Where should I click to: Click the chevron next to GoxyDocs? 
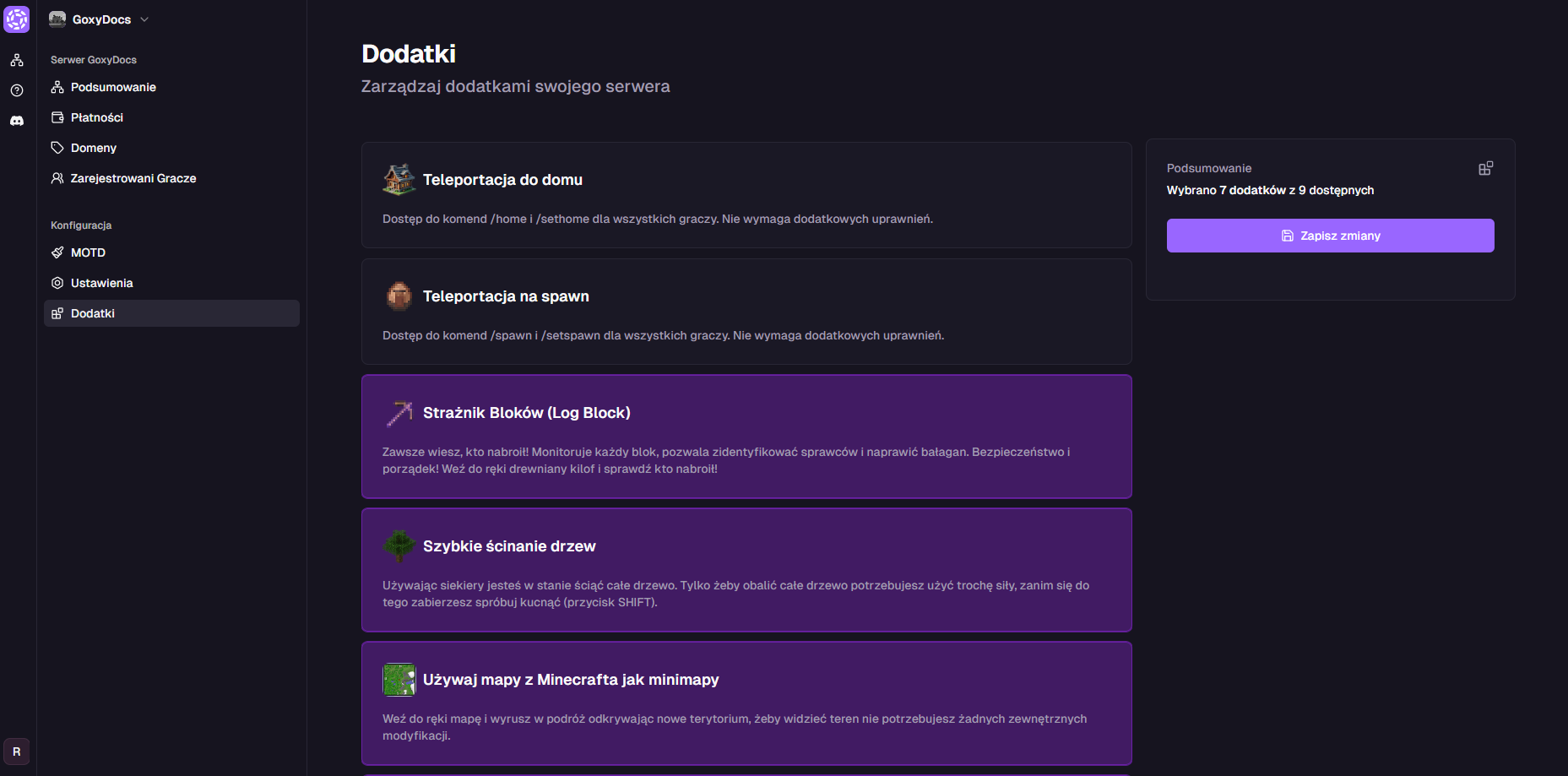[x=144, y=19]
